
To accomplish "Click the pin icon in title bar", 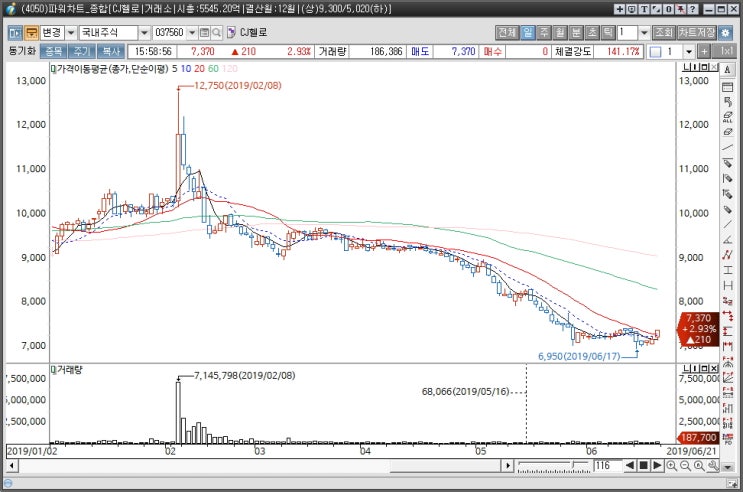I will 680,9.
